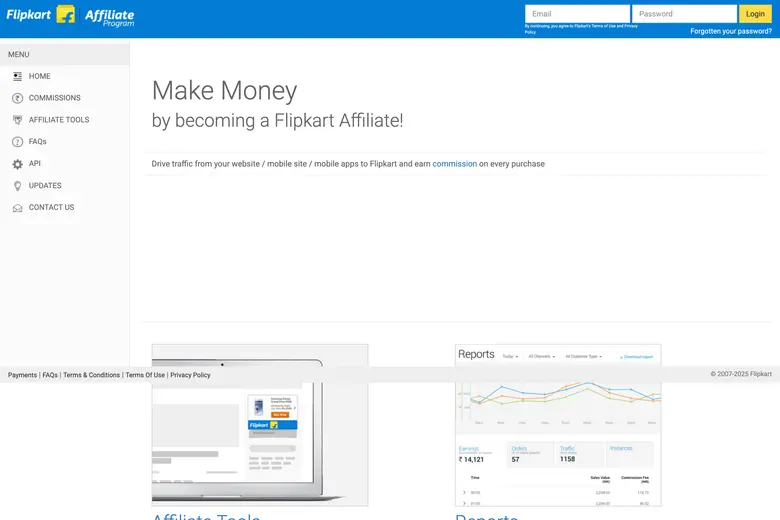
Task: Go to AFFILIATE TOOLS in sidebar
Action: point(59,120)
